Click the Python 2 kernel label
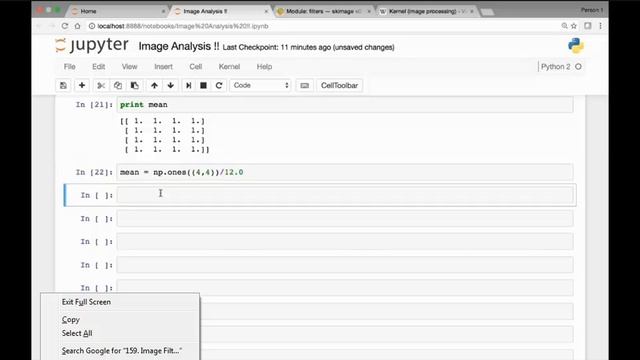The image size is (640, 360). tap(556, 67)
